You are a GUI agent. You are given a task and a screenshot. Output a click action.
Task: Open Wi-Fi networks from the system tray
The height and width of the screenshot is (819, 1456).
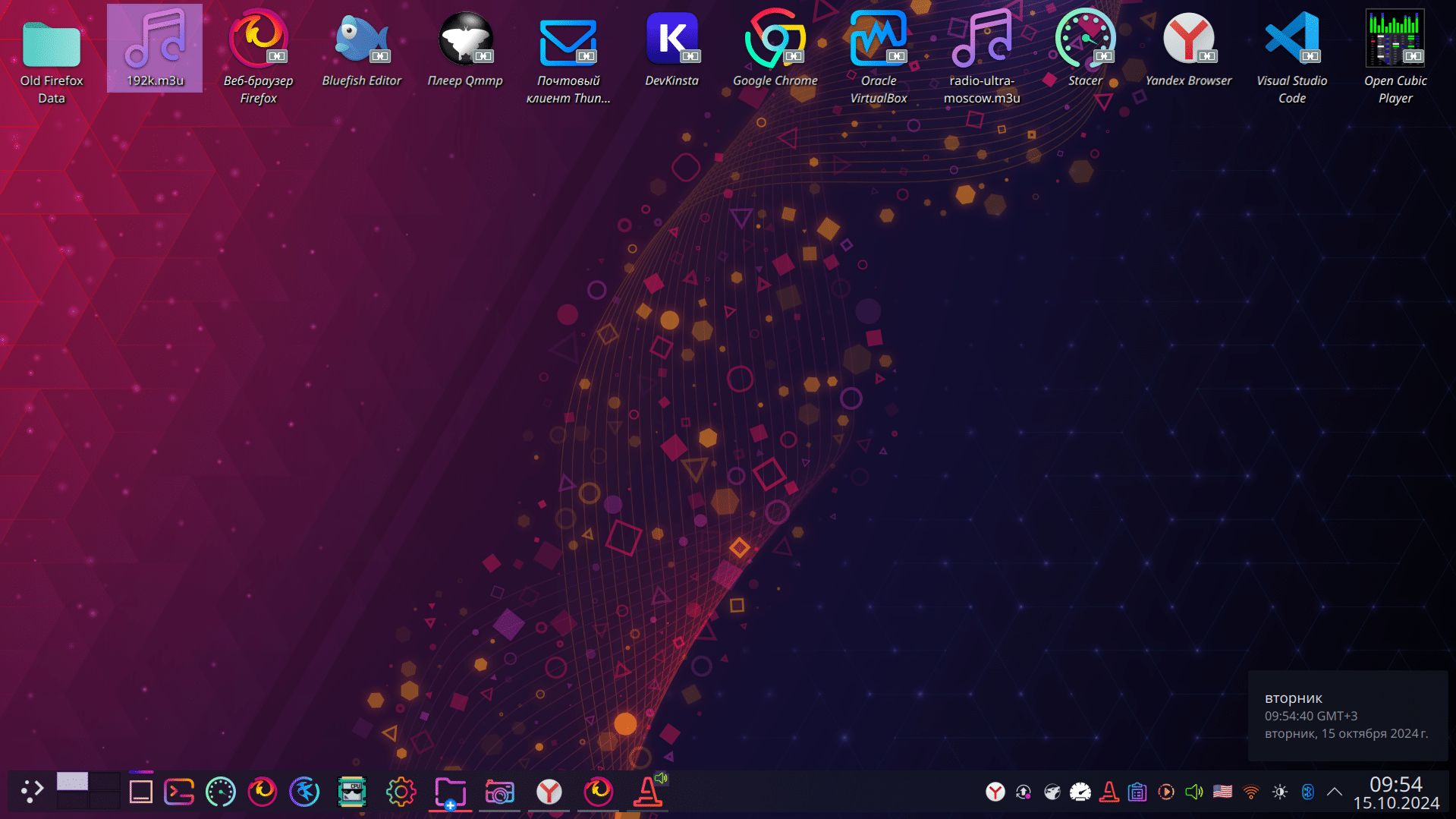point(1251,792)
